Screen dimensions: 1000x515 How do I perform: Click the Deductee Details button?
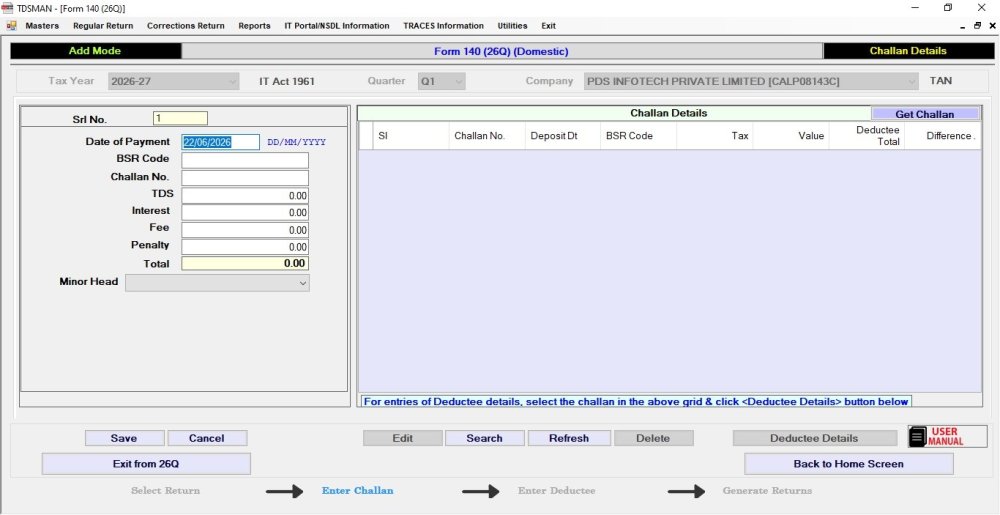point(814,439)
